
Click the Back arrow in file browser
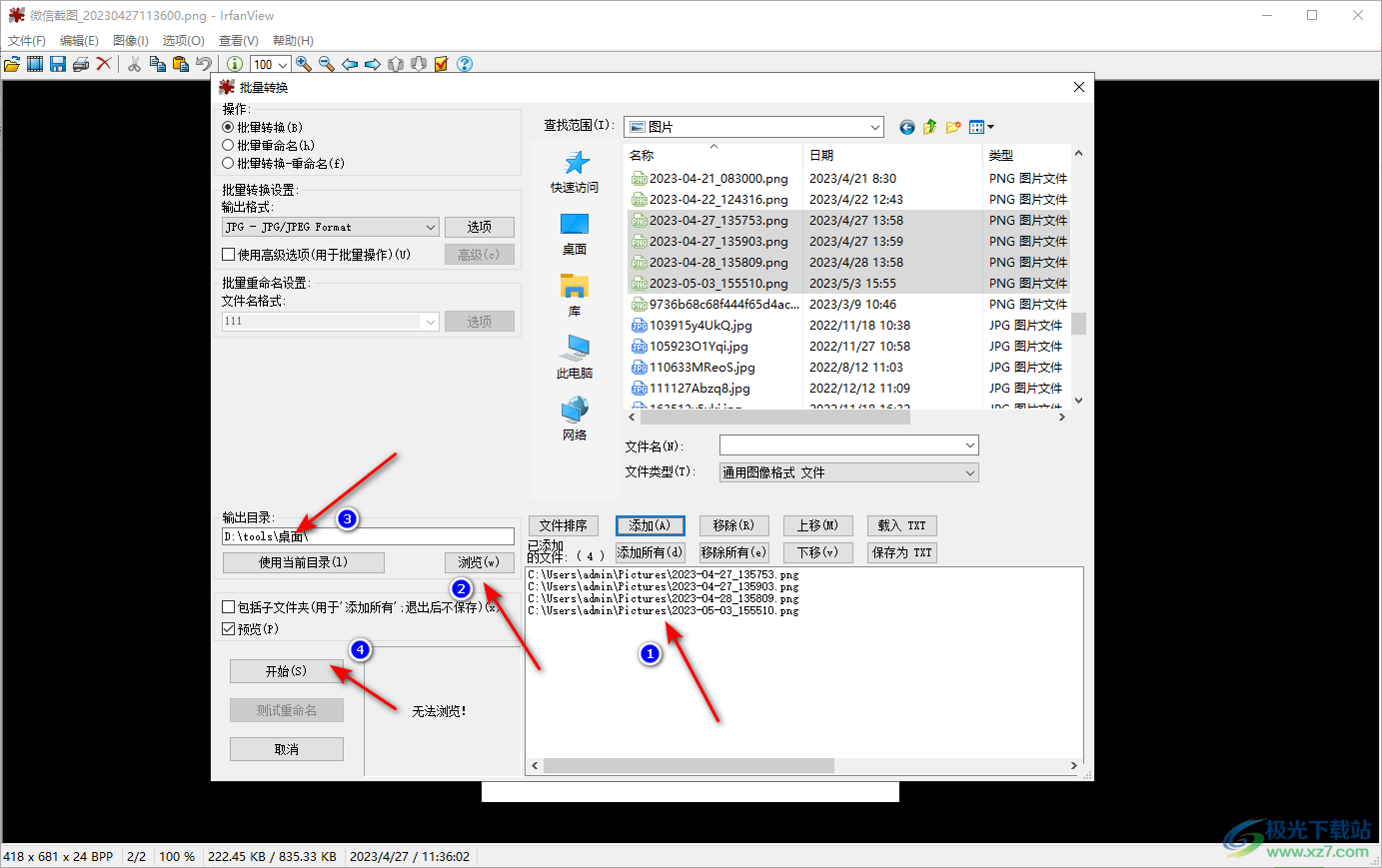[x=907, y=127]
